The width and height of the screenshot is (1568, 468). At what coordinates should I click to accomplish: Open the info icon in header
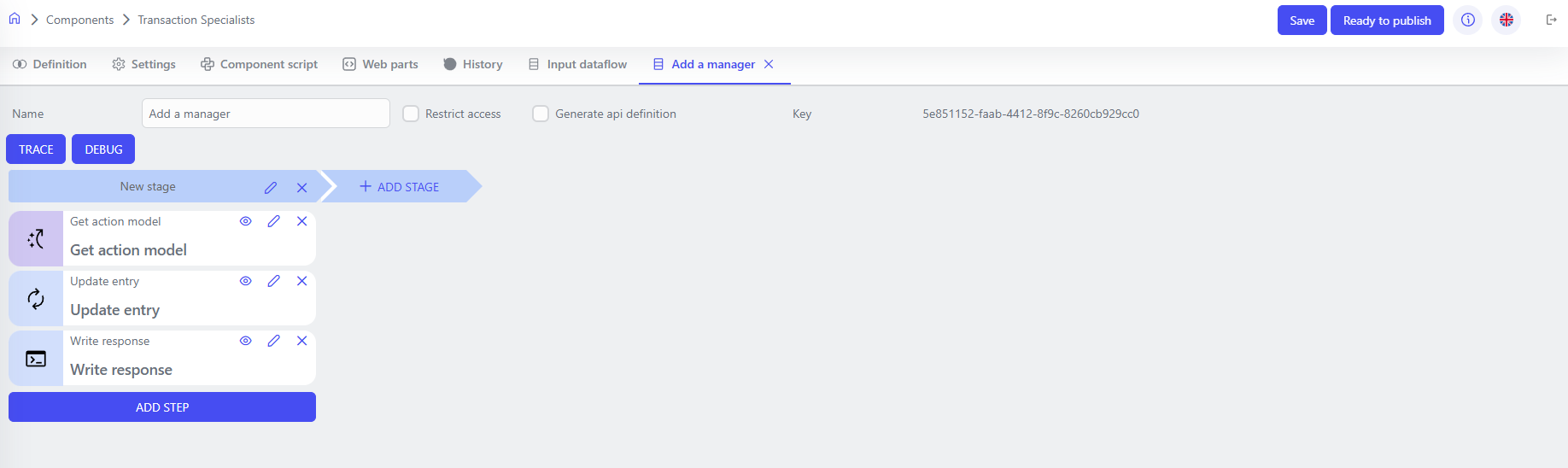click(x=1467, y=20)
